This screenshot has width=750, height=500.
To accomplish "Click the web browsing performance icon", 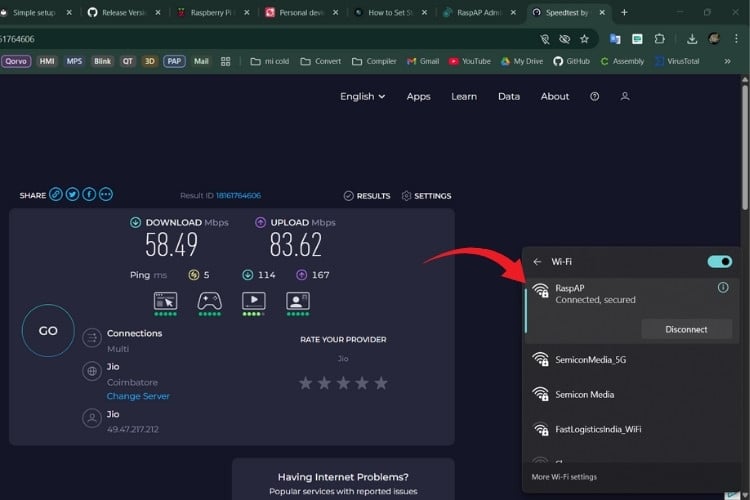I will pyautogui.click(x=165, y=300).
